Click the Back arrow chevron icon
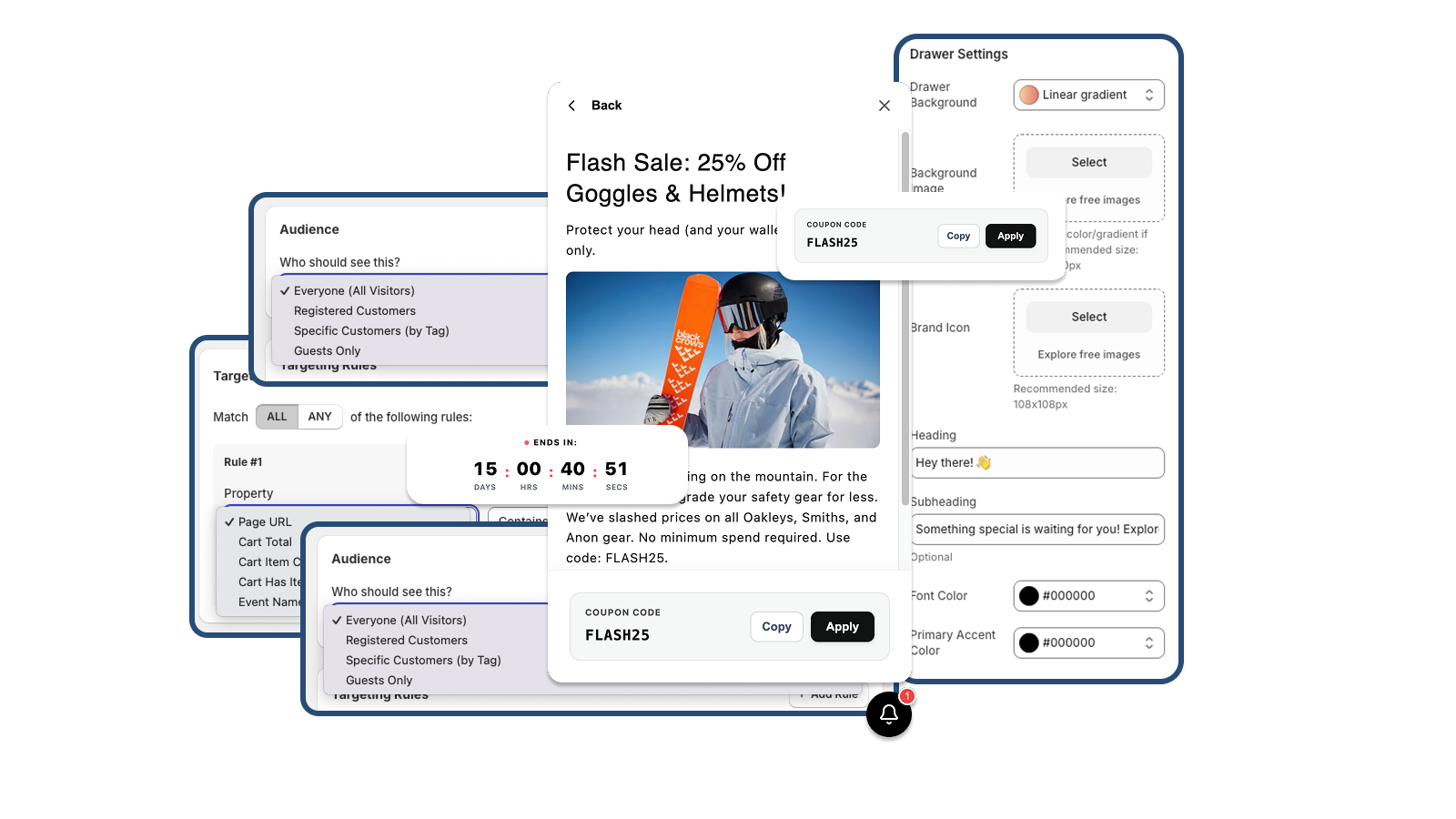The image size is (1456, 819). (571, 106)
